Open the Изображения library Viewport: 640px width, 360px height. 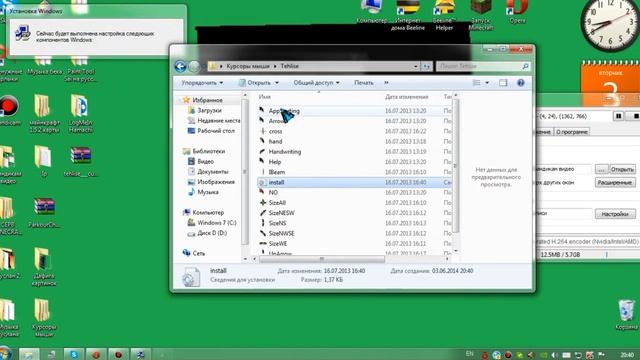(x=216, y=182)
